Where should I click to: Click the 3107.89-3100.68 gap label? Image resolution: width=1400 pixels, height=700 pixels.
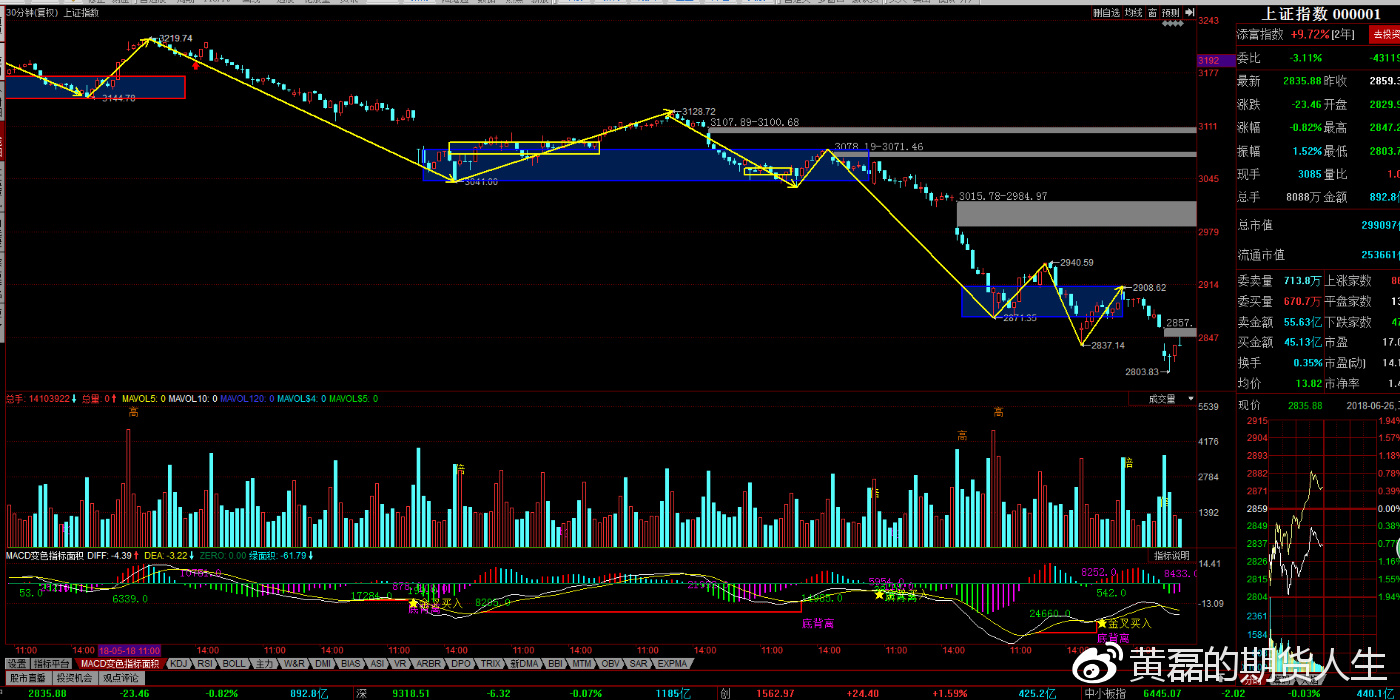pyautogui.click(x=754, y=122)
